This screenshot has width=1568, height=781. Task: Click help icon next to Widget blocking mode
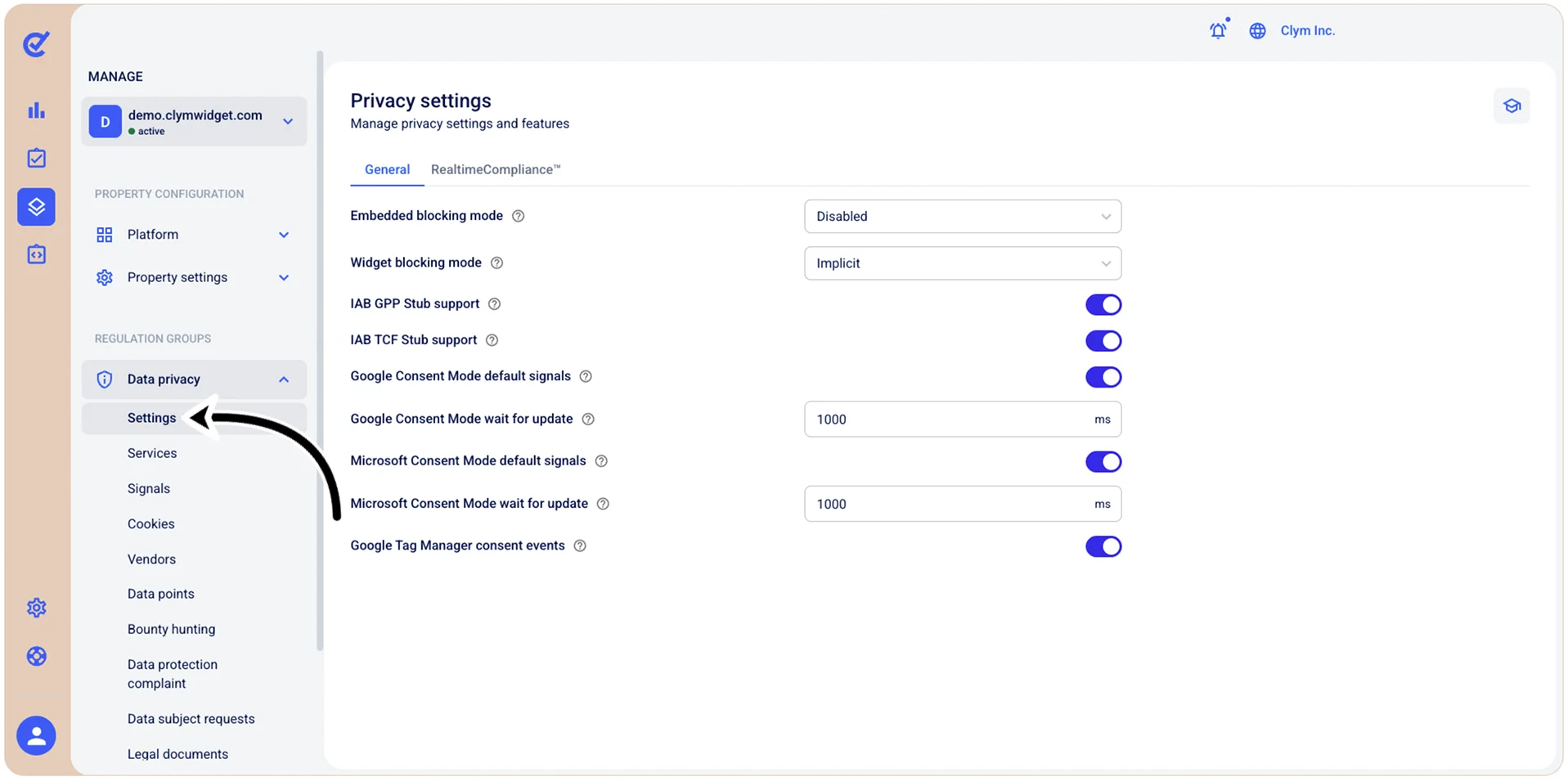pyautogui.click(x=496, y=263)
